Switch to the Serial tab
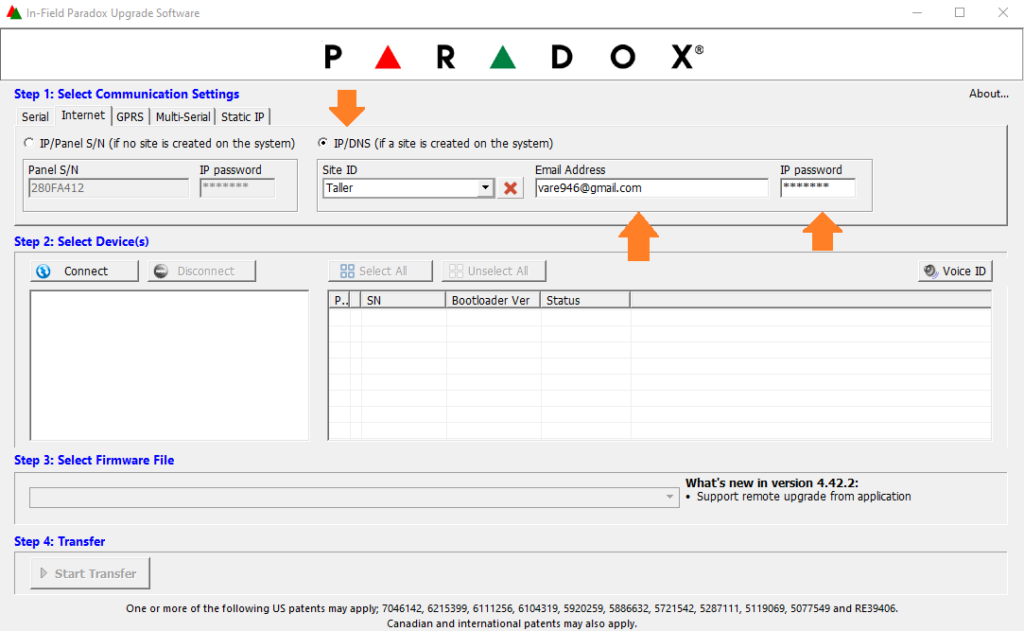 [35, 117]
